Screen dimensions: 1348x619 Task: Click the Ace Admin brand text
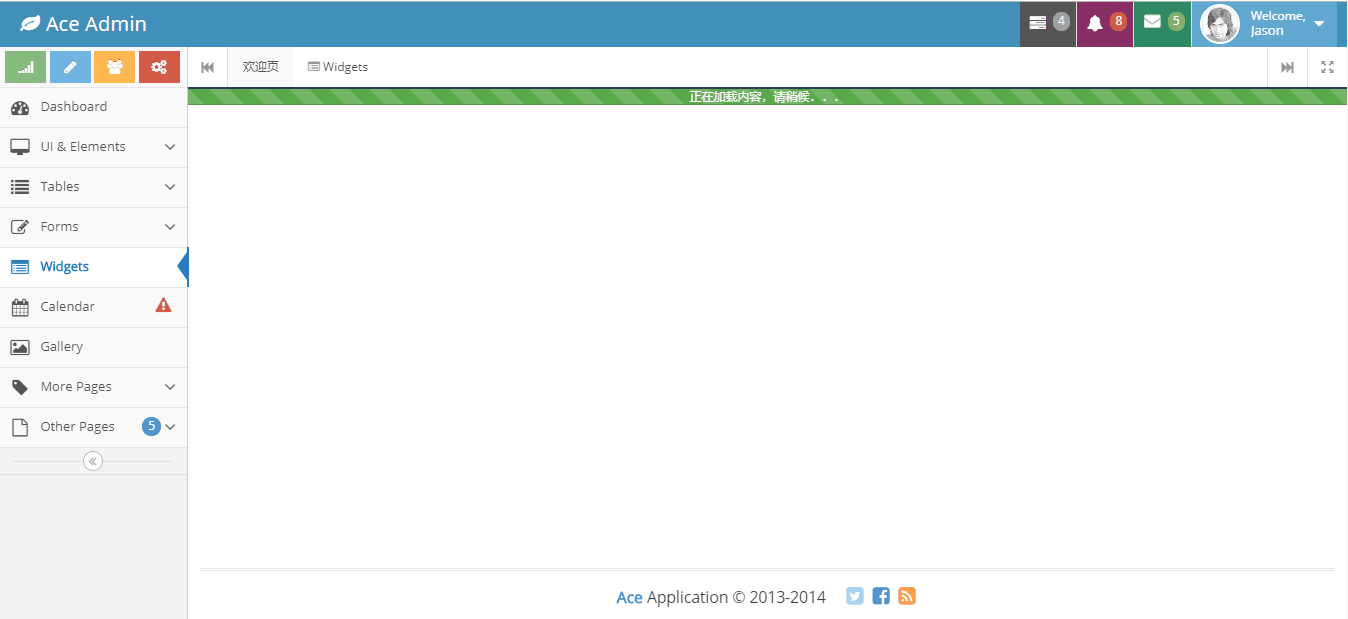(96, 24)
